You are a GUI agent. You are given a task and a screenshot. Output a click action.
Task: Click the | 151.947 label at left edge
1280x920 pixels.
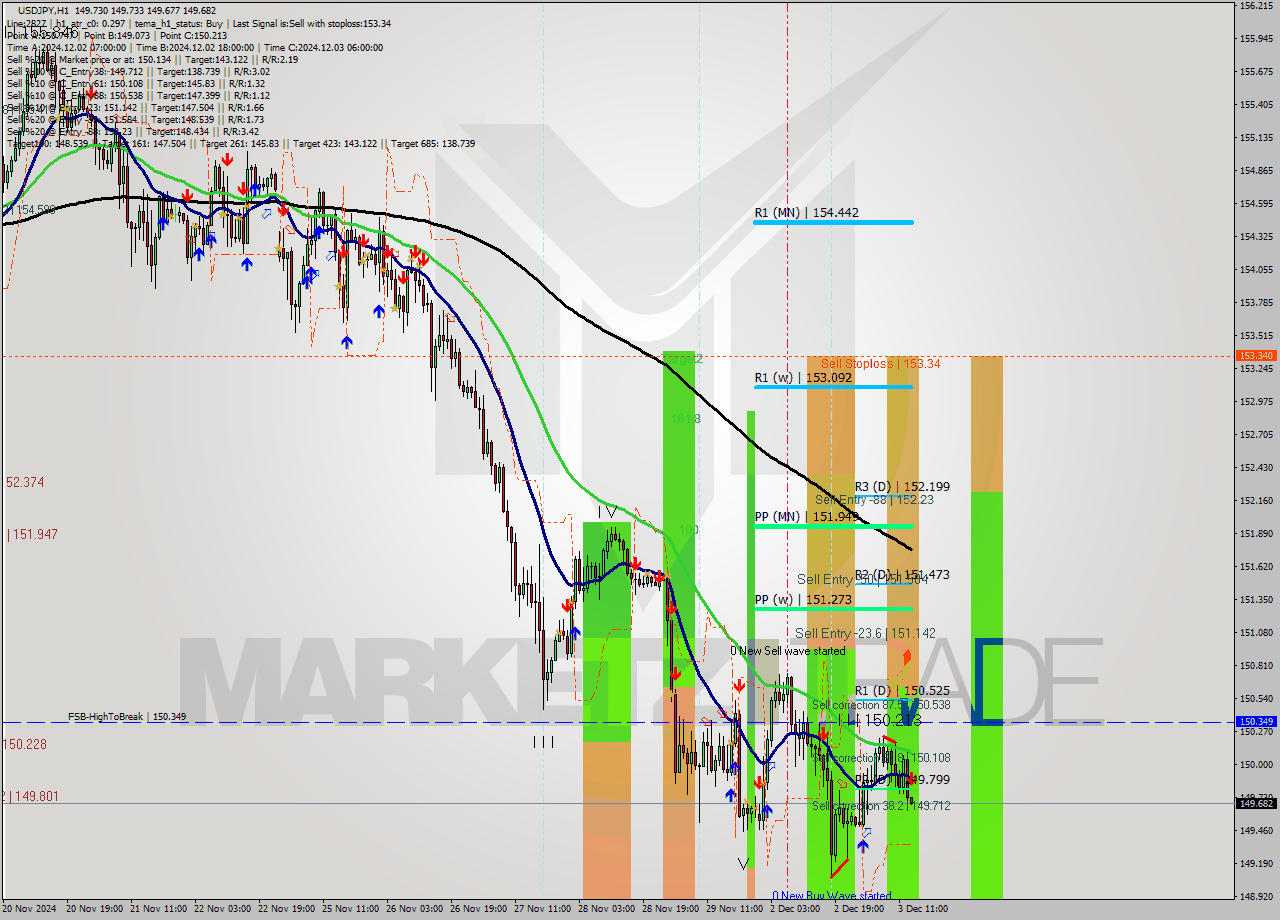coord(33,534)
